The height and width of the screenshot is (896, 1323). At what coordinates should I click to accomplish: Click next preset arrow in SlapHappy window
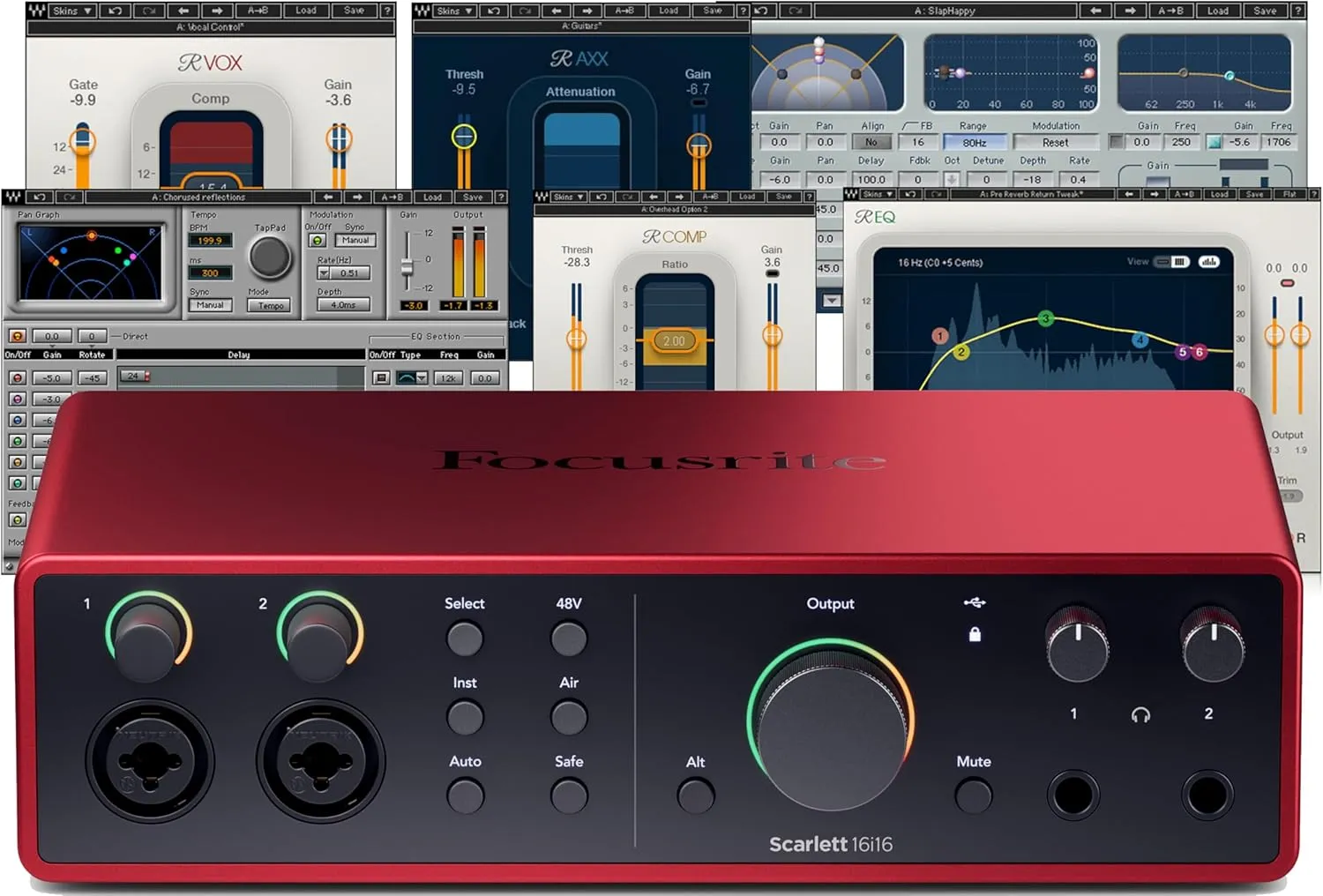tap(1130, 11)
